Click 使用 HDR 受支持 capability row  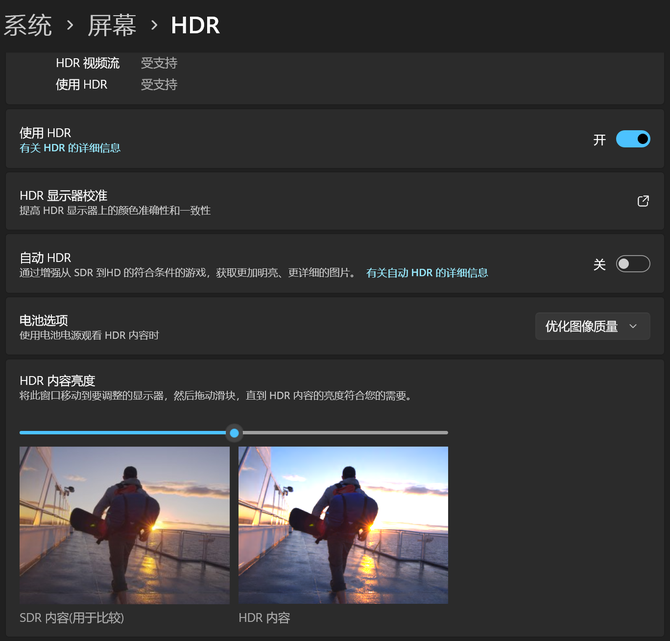coord(117,85)
